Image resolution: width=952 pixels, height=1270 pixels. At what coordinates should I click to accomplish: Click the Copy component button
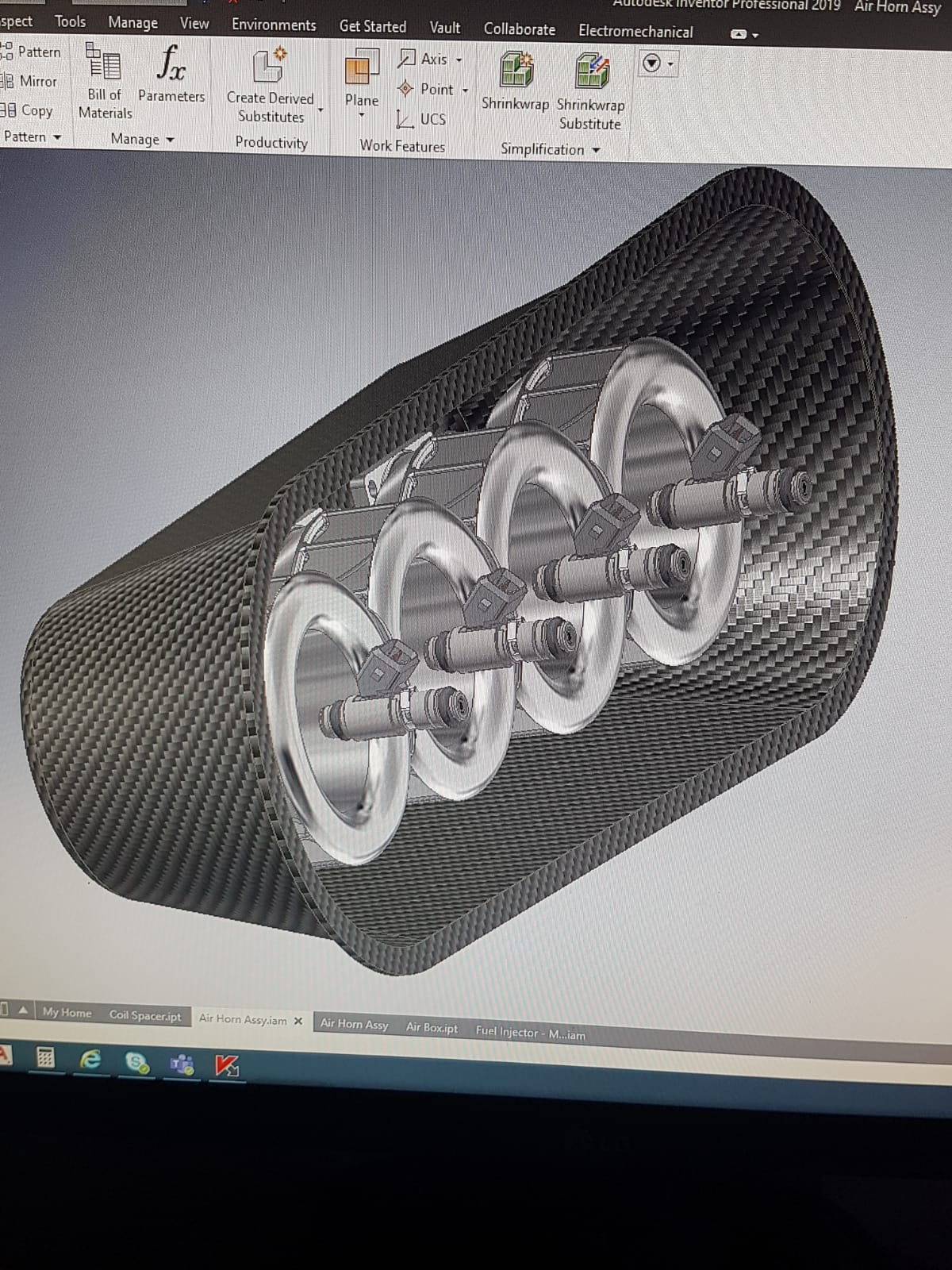pyautogui.click(x=29, y=110)
